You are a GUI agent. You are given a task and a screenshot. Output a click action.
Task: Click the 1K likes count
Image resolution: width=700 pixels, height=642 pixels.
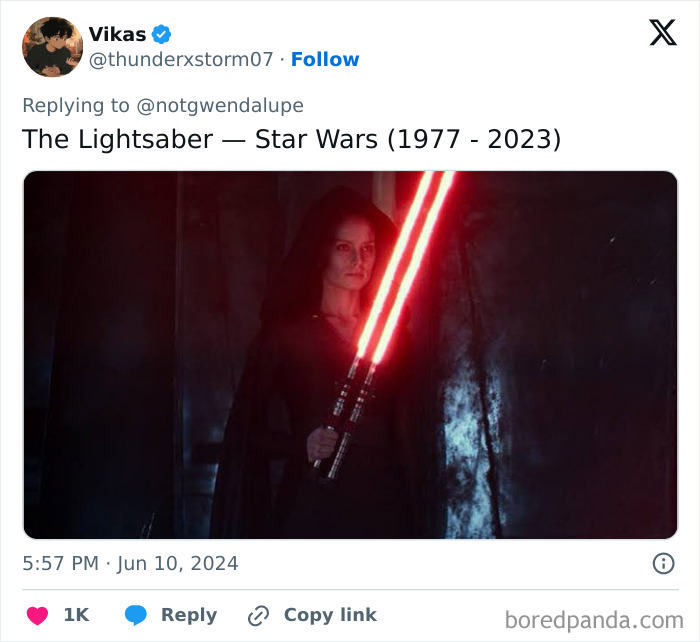coord(76,615)
